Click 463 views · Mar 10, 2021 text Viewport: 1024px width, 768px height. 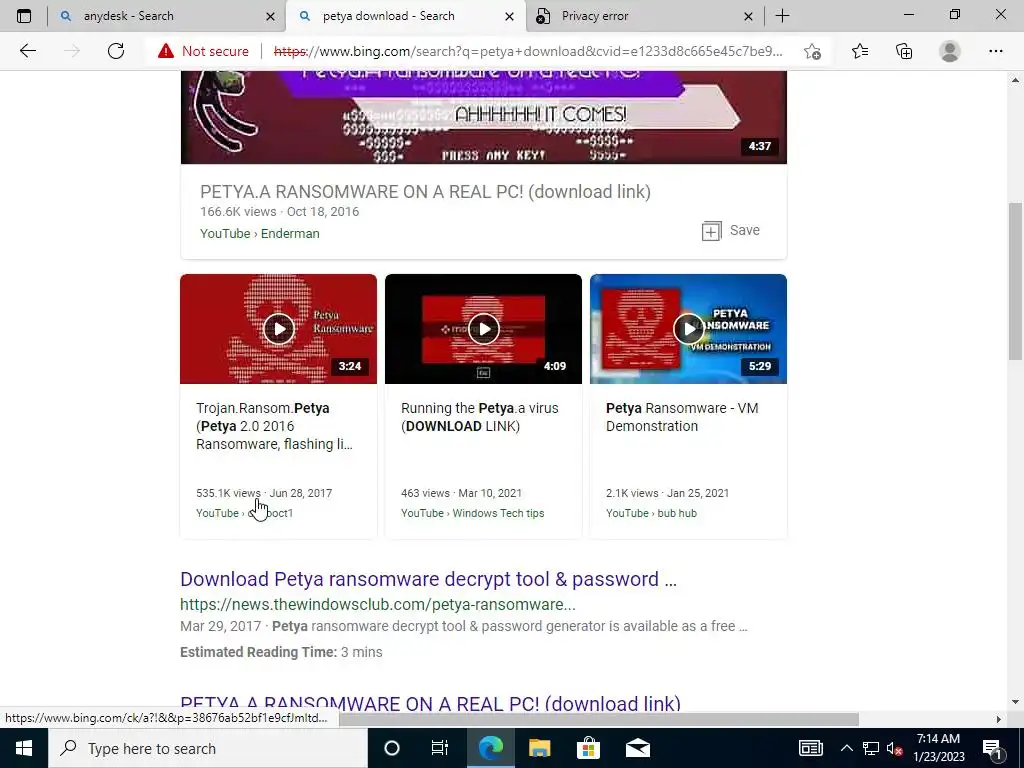click(461, 493)
